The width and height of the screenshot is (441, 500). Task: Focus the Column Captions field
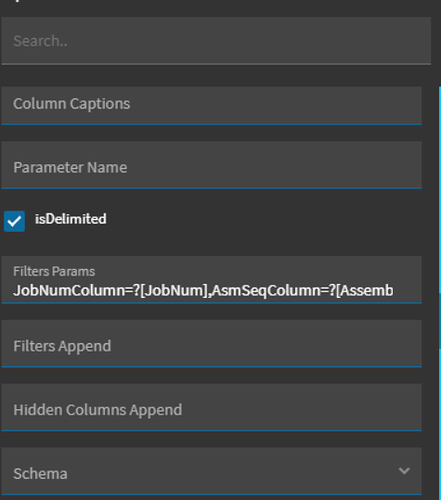coord(212,106)
